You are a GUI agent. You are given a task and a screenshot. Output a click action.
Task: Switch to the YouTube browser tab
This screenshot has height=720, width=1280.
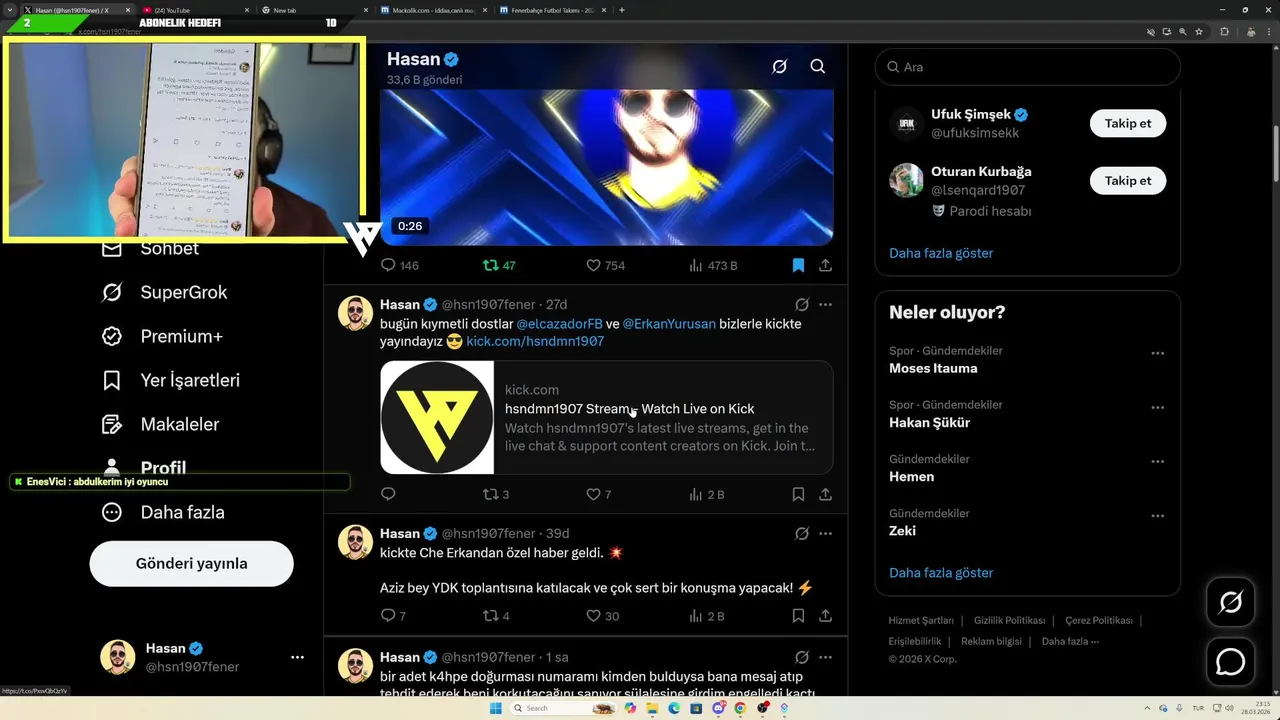tap(194, 10)
